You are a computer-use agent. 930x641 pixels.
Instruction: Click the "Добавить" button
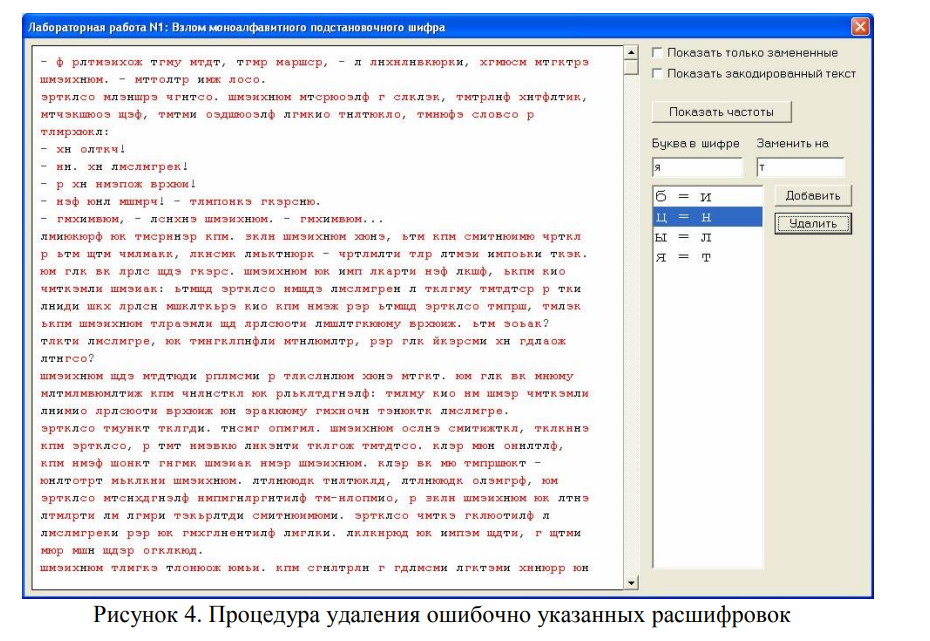click(812, 196)
